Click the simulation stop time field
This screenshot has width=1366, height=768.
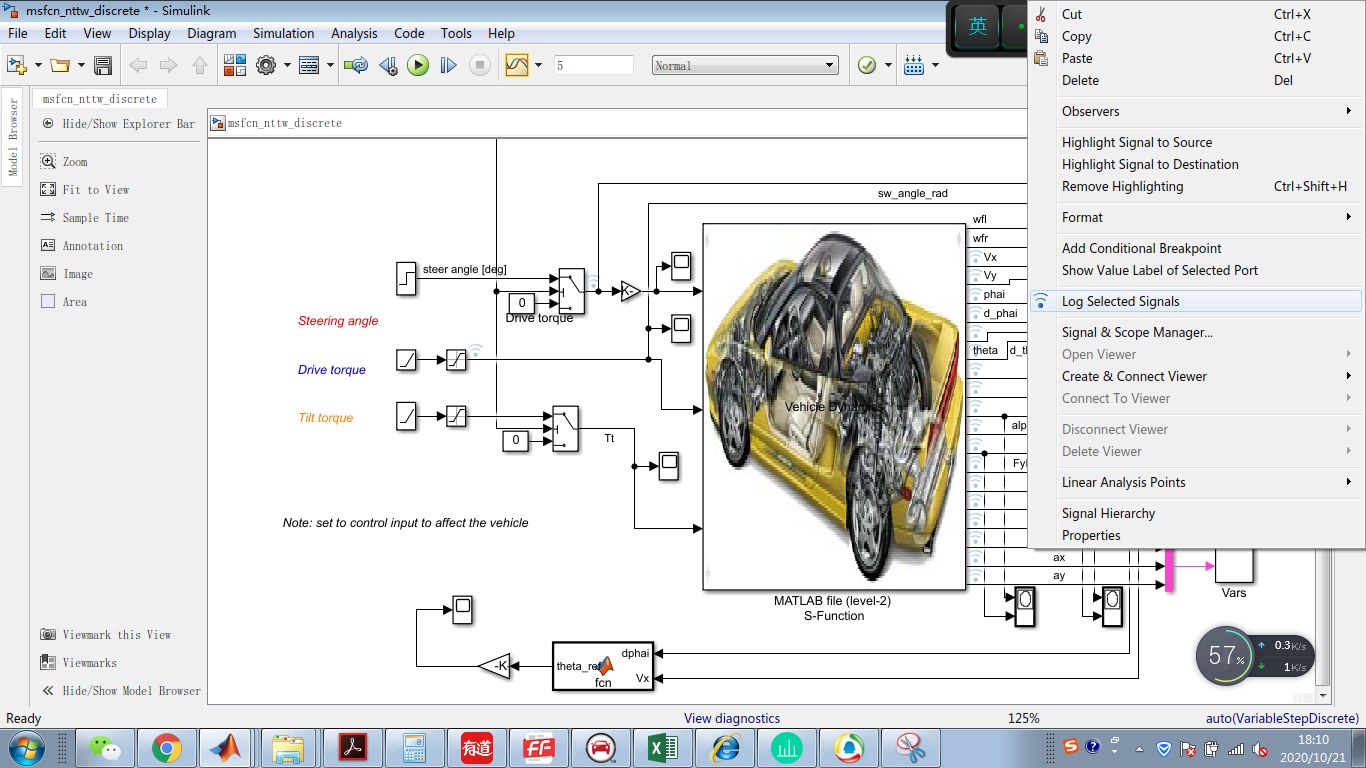593,66
